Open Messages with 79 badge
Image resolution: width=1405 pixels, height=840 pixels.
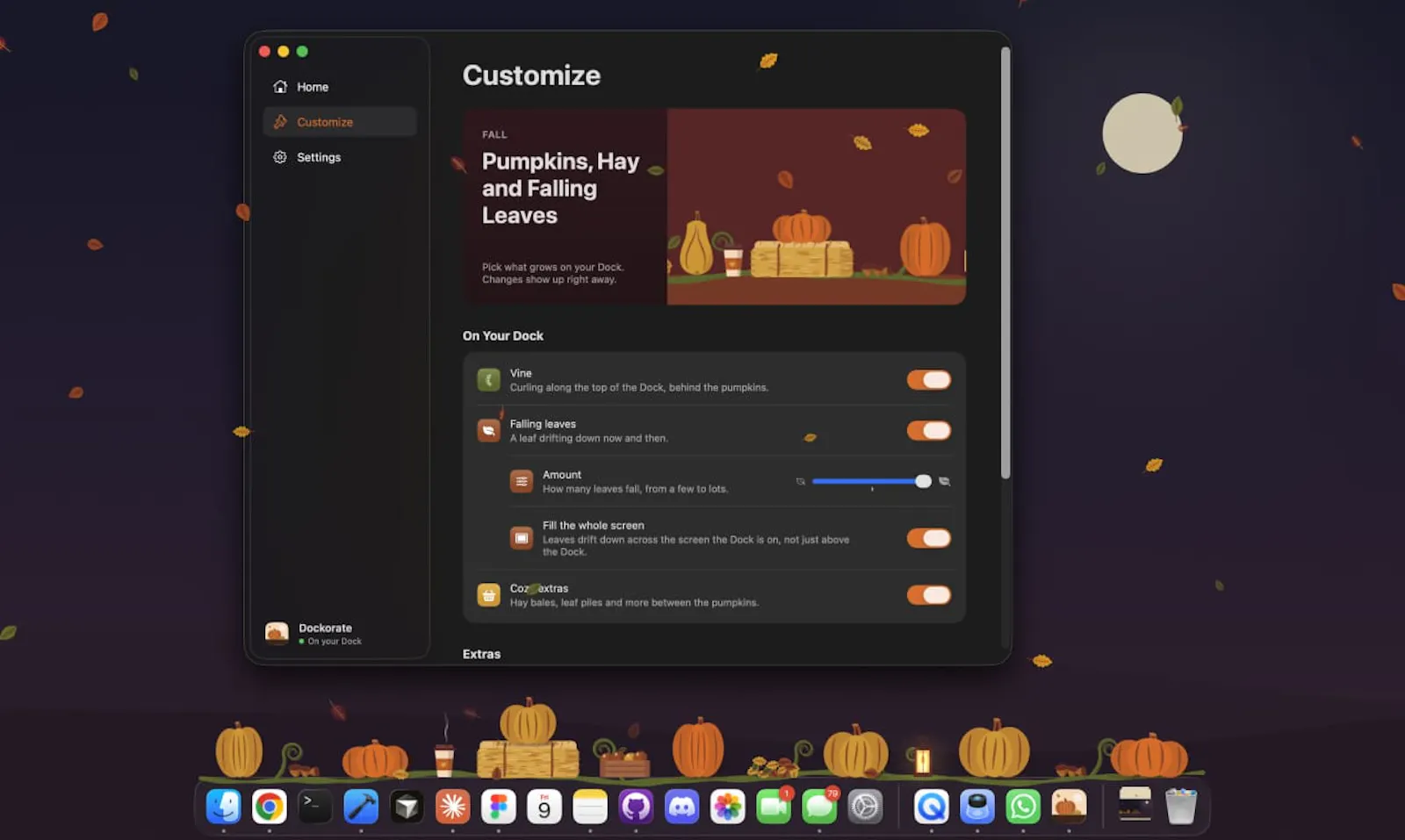pos(819,806)
